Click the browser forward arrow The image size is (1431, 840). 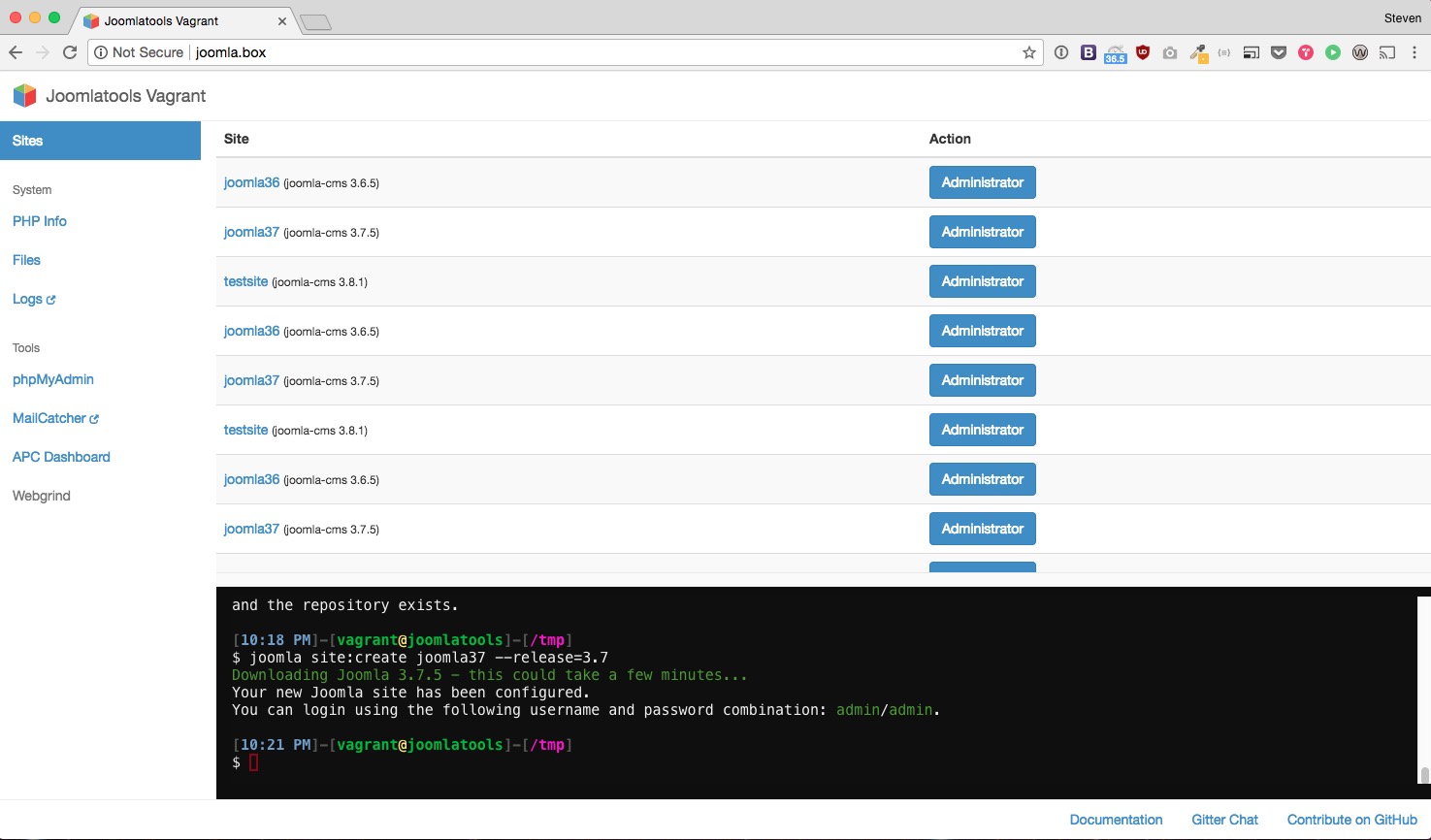click(x=43, y=52)
